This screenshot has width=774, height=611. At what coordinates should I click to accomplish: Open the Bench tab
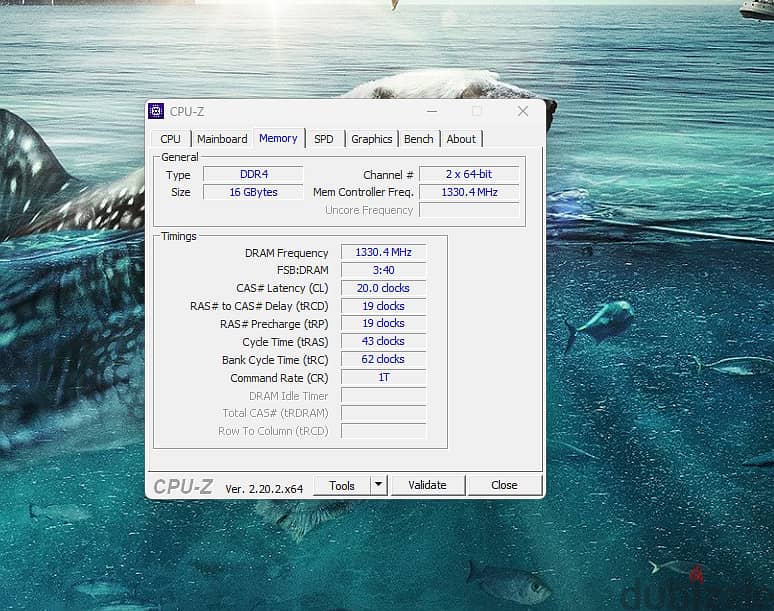click(419, 139)
